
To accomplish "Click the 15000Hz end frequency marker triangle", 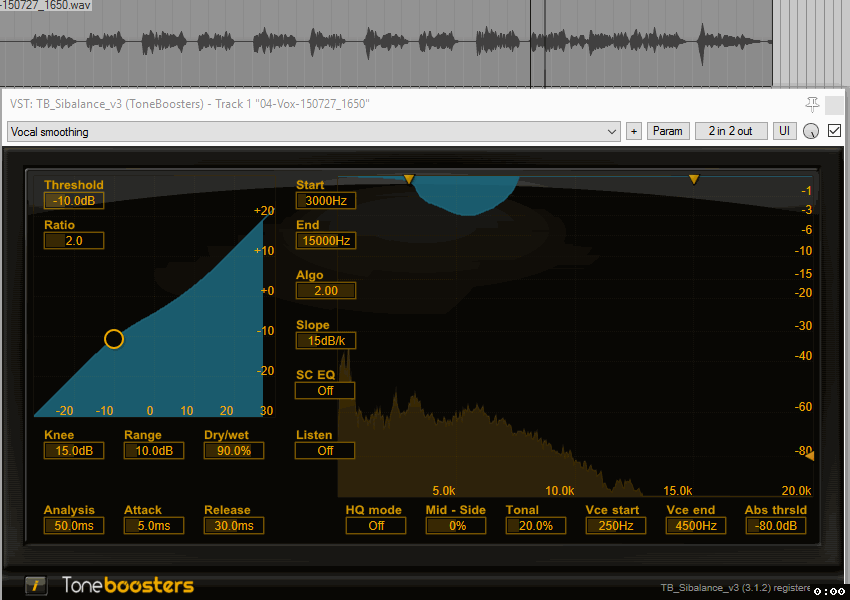I will click(x=694, y=179).
